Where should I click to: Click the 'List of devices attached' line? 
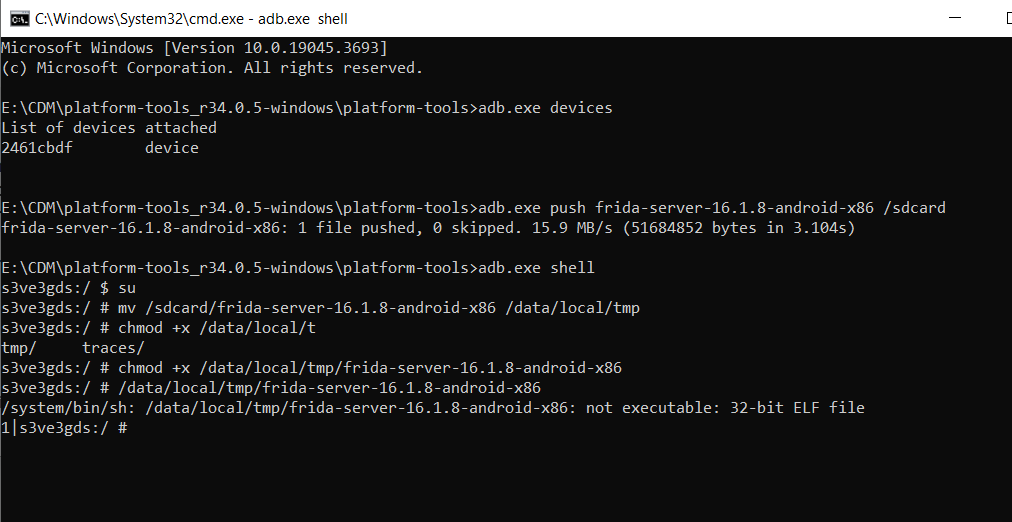(109, 128)
